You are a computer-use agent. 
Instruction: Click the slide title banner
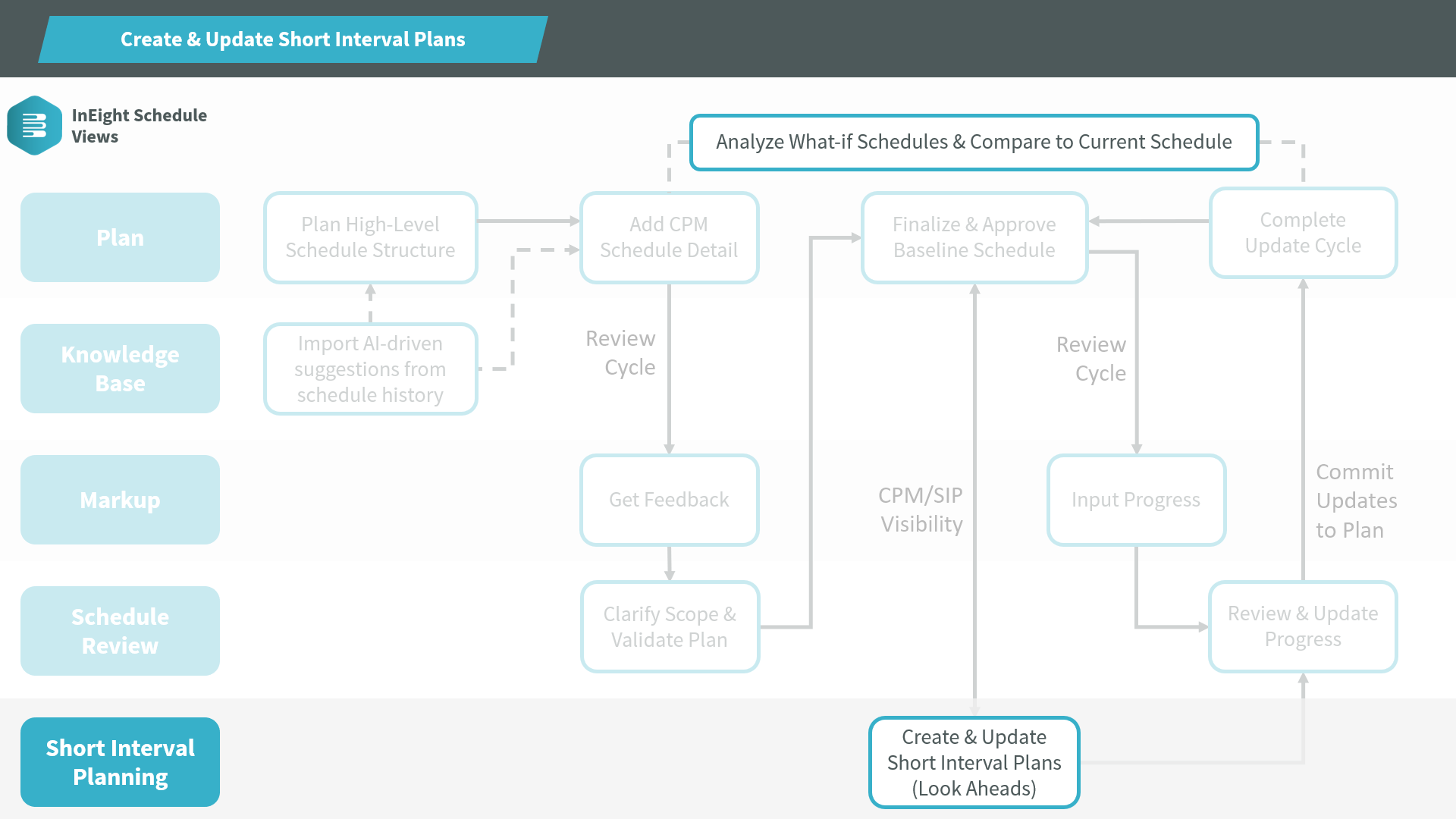tap(293, 39)
